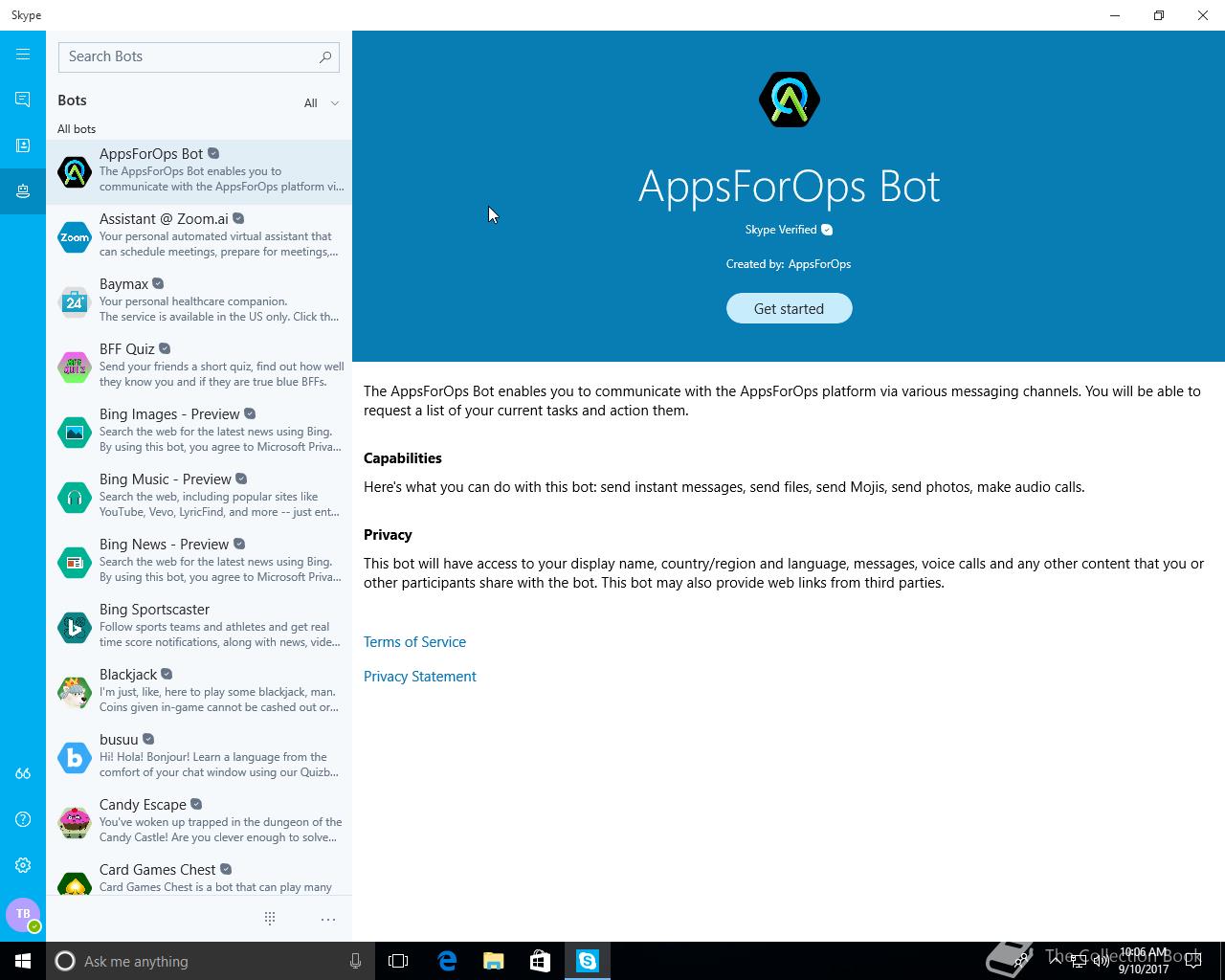Select the Blackjack bot title
The width and height of the screenshot is (1225, 980).
pyautogui.click(x=127, y=675)
